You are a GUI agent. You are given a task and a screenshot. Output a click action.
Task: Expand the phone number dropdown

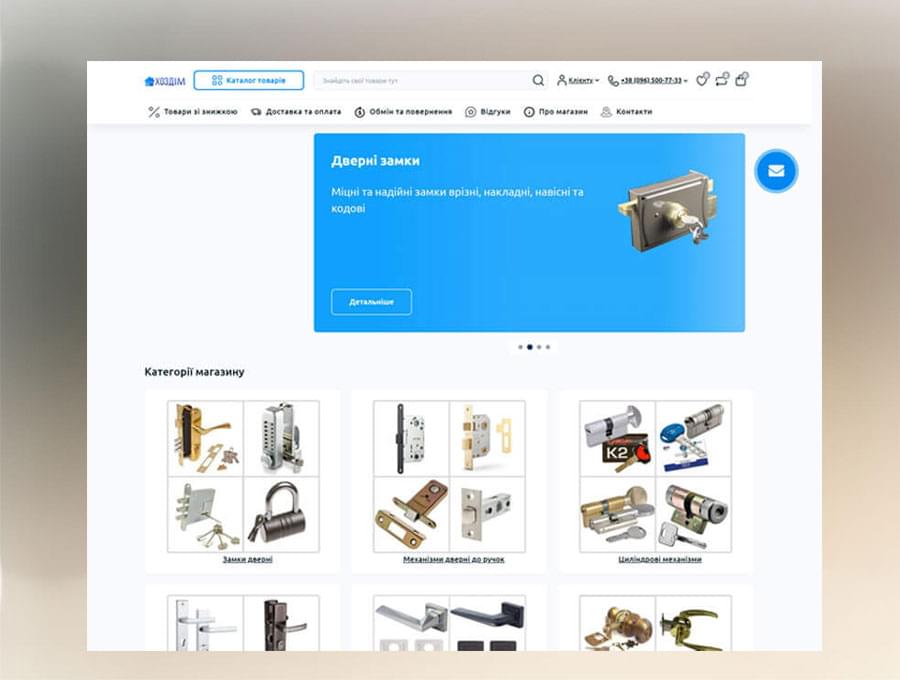(650, 81)
